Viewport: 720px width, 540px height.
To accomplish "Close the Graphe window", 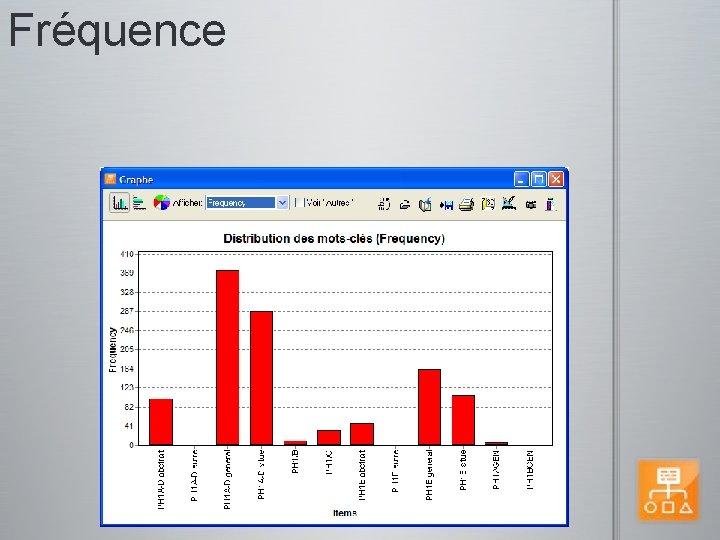I will [x=556, y=179].
